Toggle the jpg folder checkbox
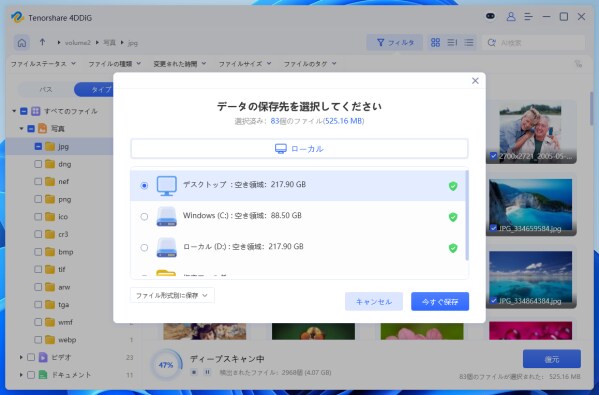 pyautogui.click(x=38, y=146)
